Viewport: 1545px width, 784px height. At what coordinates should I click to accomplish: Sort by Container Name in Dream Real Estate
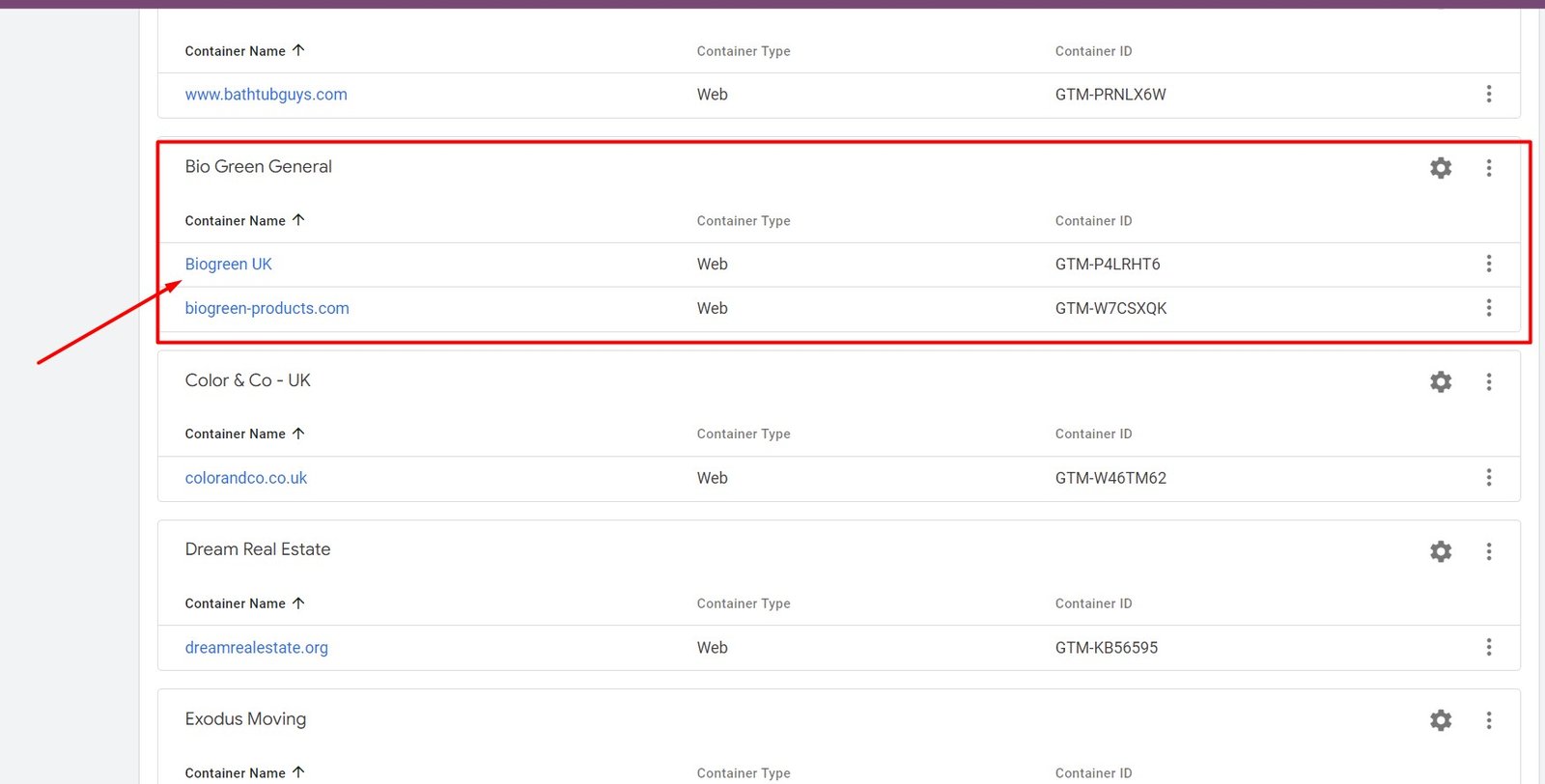point(244,603)
